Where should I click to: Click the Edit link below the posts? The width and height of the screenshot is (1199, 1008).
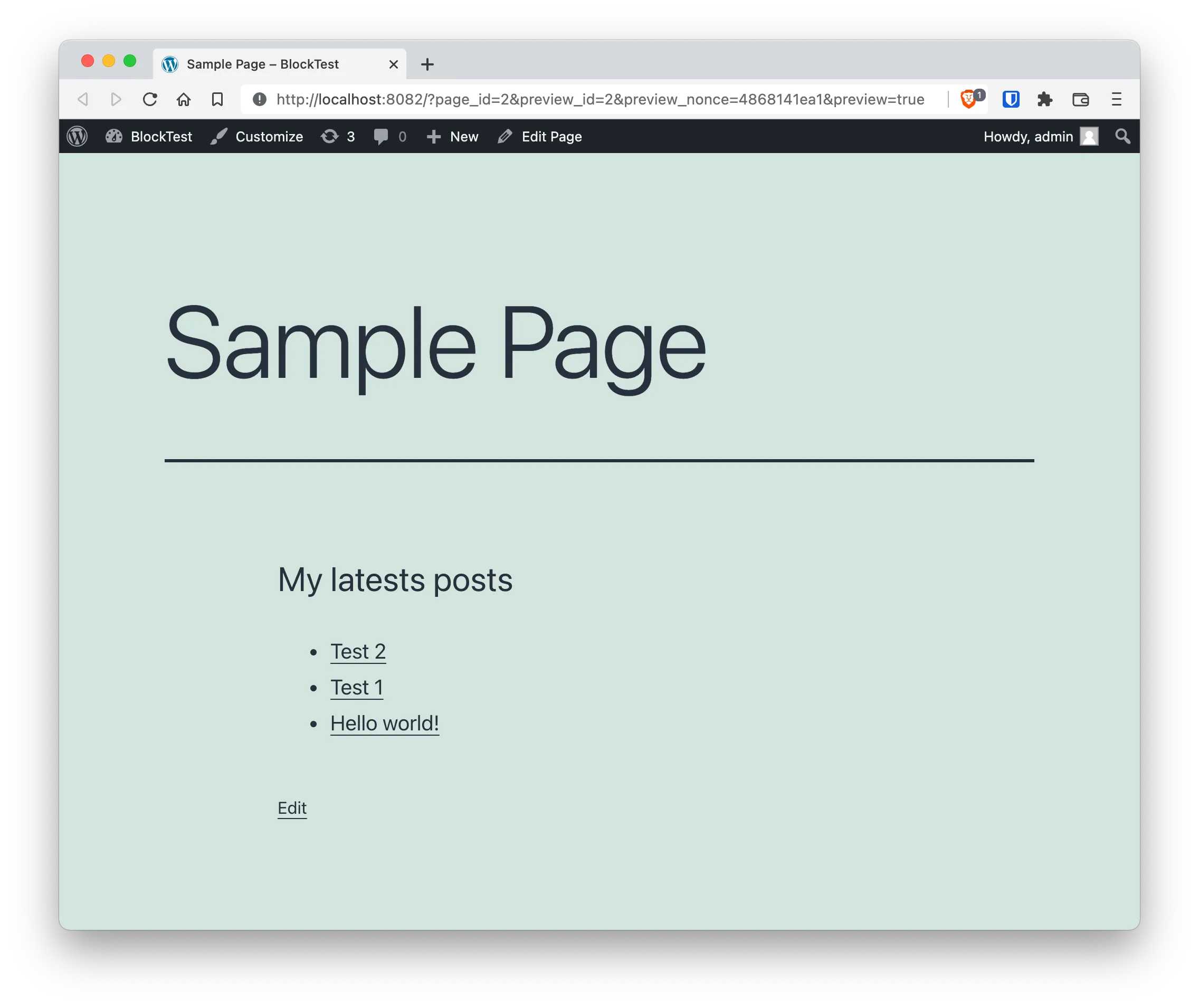coord(292,808)
